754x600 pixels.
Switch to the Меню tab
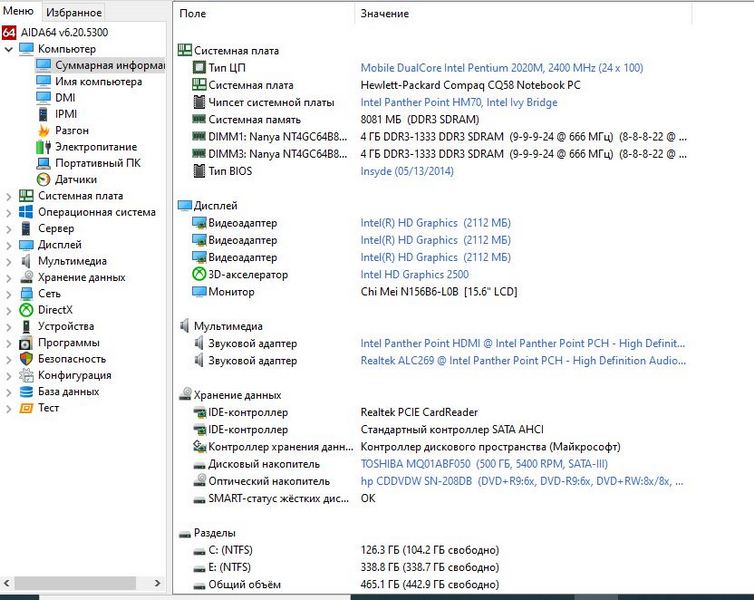click(18, 12)
